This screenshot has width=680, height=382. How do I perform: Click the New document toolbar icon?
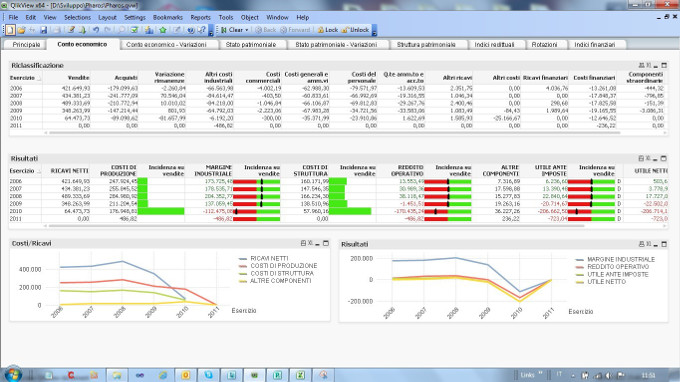point(10,30)
